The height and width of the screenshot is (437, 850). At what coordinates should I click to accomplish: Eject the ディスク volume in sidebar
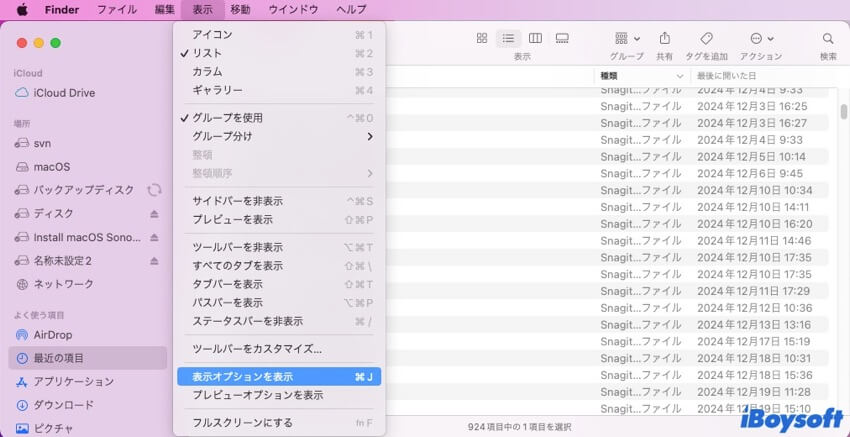pos(154,214)
